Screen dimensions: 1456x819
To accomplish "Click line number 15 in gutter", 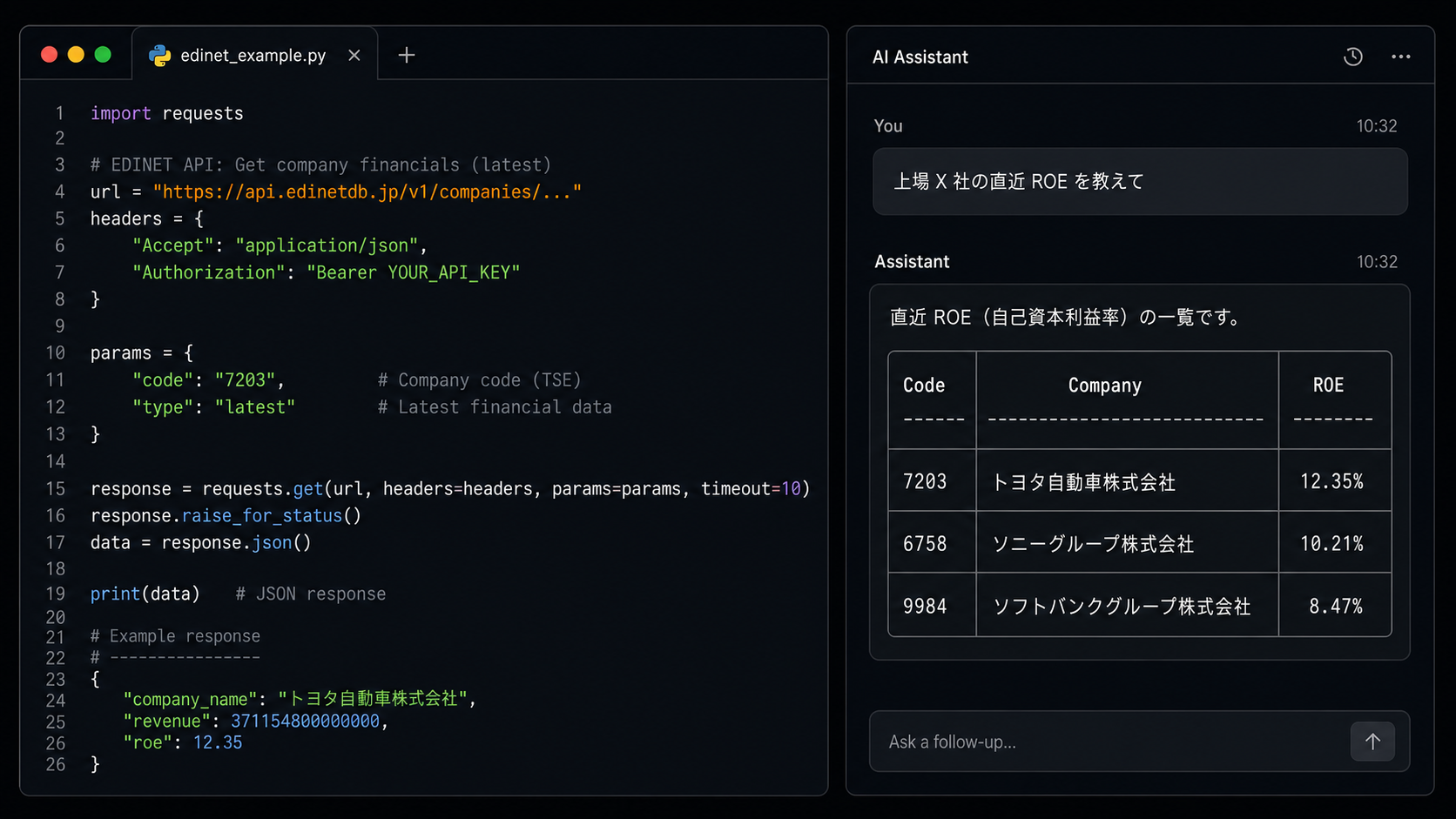I will click(x=56, y=489).
